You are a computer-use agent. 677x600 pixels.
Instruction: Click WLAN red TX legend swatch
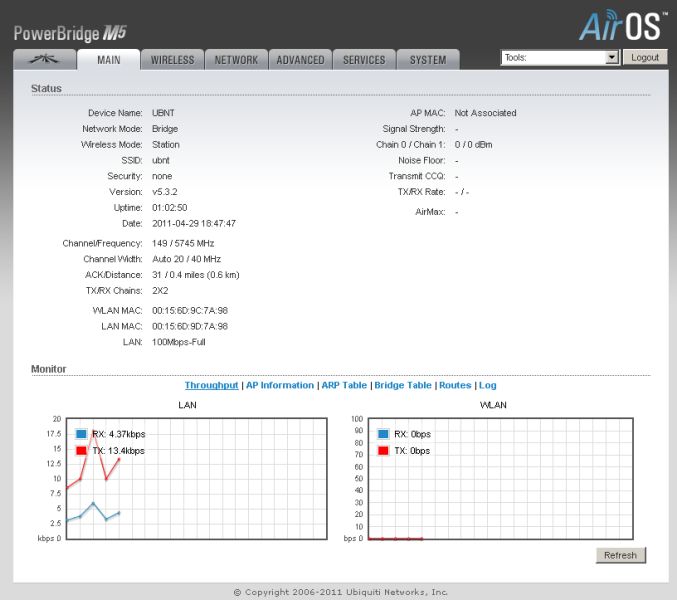pos(383,451)
